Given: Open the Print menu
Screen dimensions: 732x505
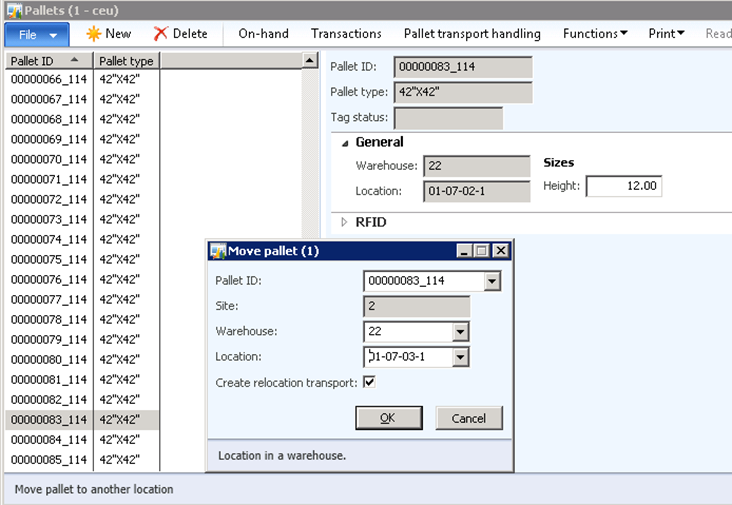Looking at the screenshot, I should pyautogui.click(x=666, y=34).
